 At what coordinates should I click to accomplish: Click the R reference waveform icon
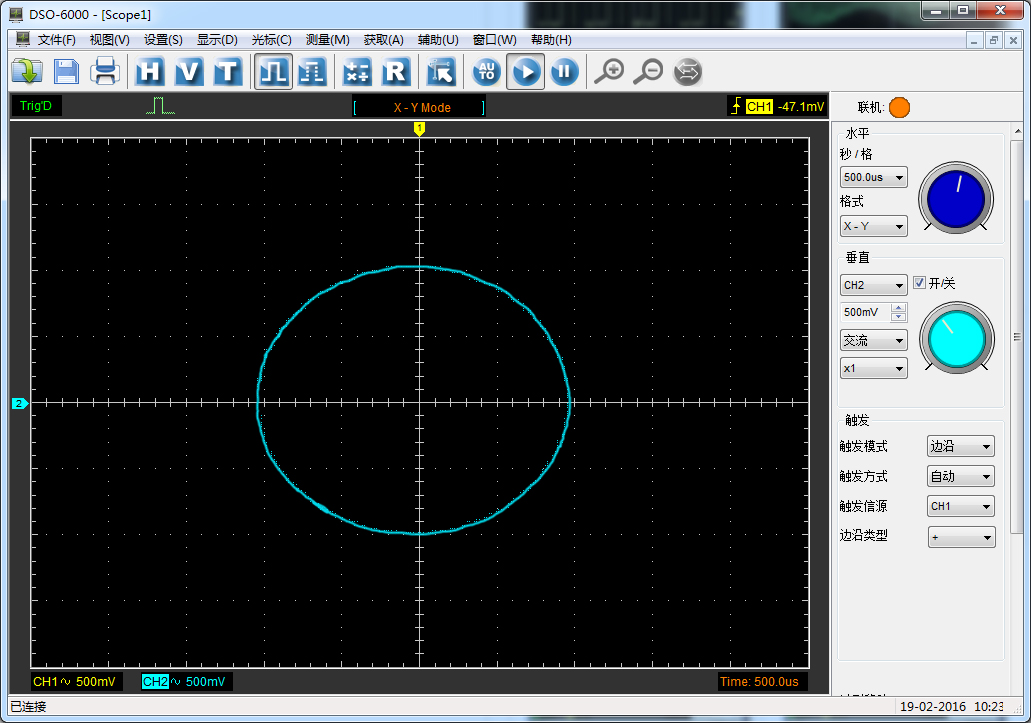point(396,71)
